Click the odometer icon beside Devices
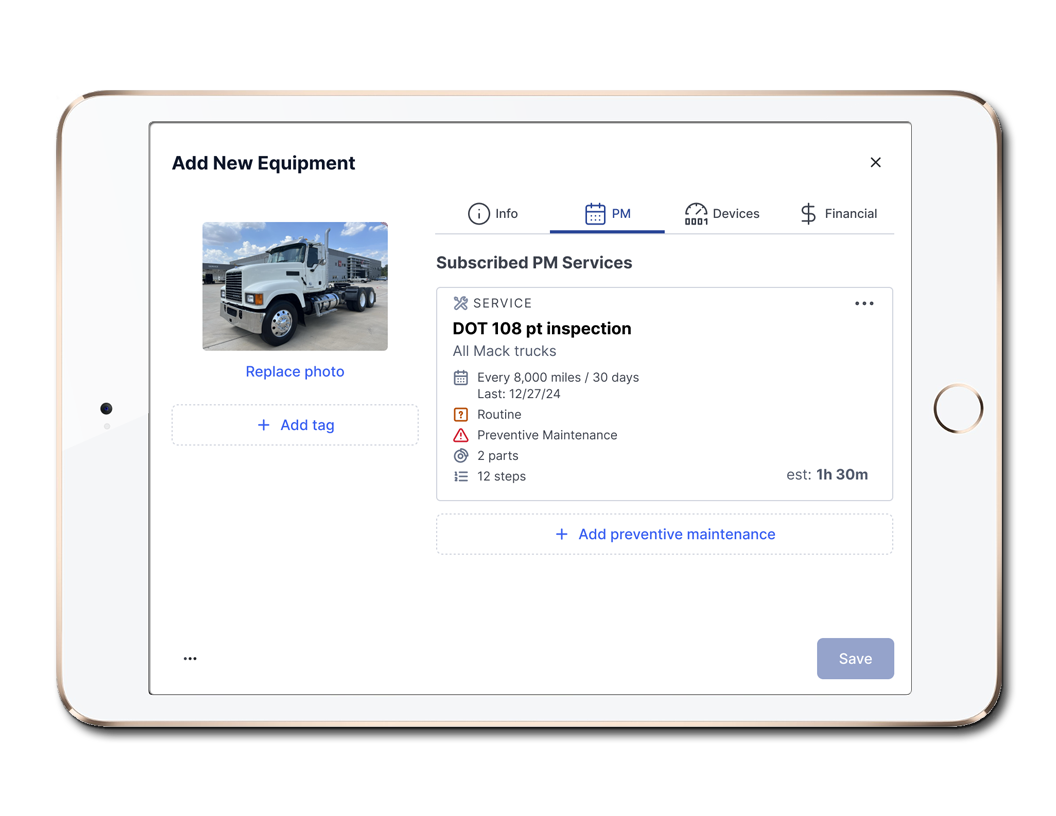1056x816 pixels. coord(696,213)
